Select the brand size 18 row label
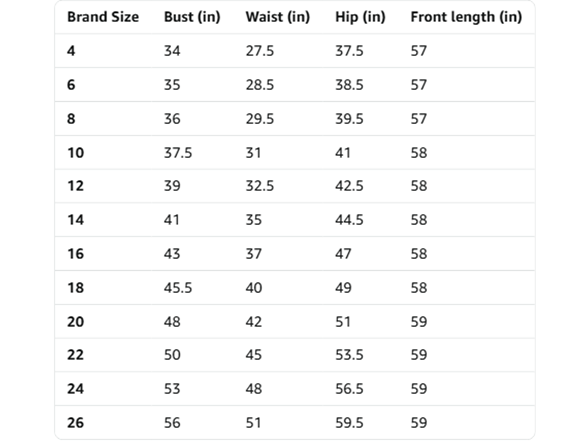Image resolution: width=588 pixels, height=441 pixels. click(76, 288)
